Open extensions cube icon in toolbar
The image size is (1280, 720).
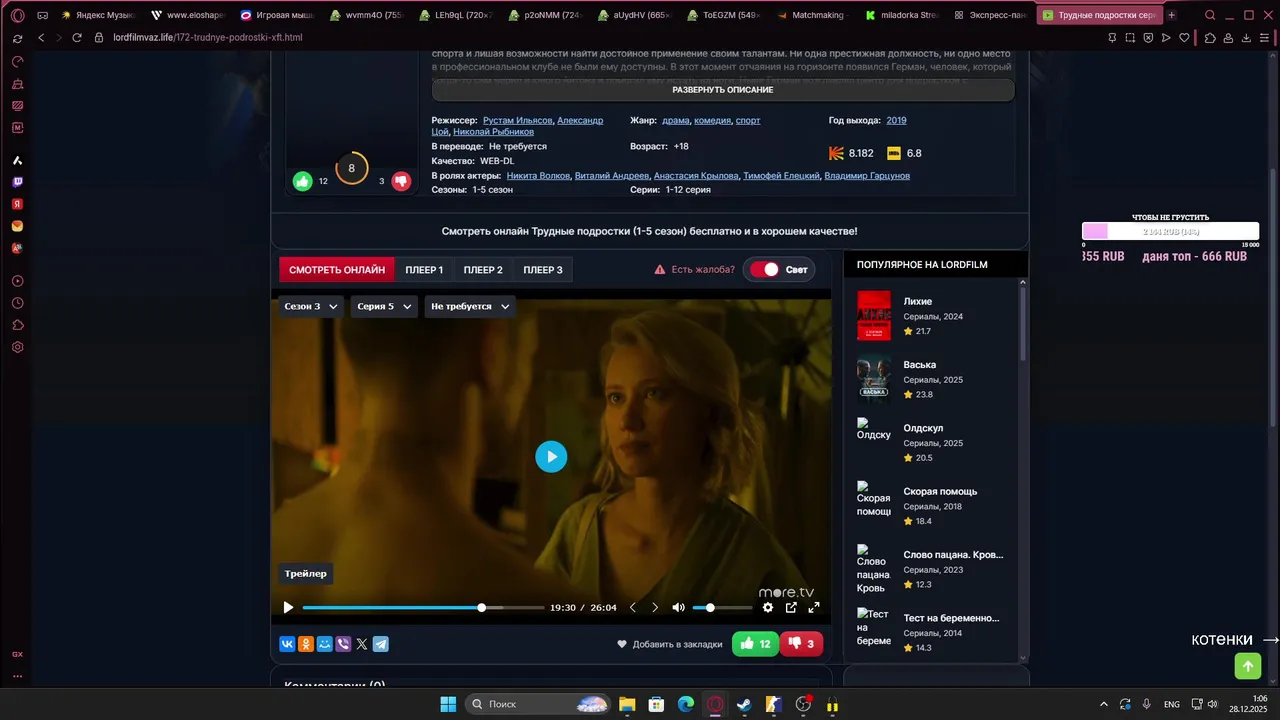[x=1210, y=37]
